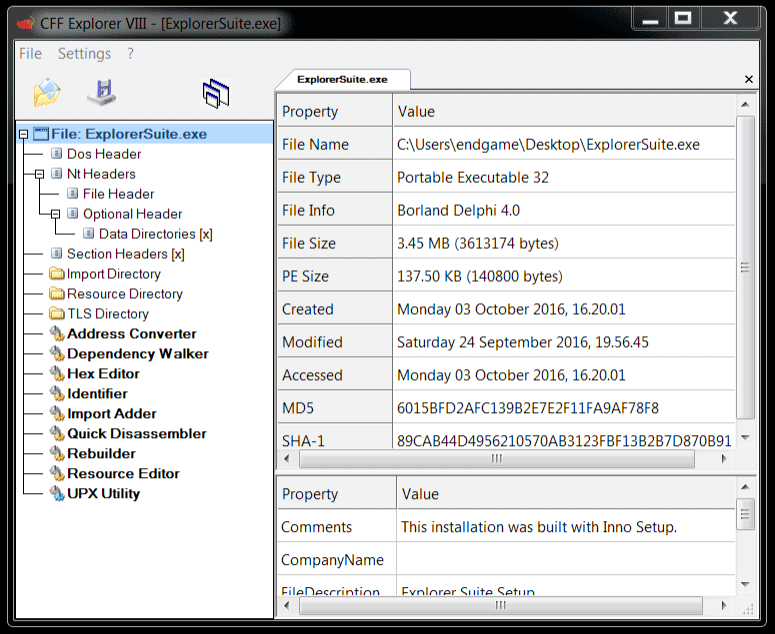Open the Hex Editor tool
The width and height of the screenshot is (775, 634).
[103, 374]
